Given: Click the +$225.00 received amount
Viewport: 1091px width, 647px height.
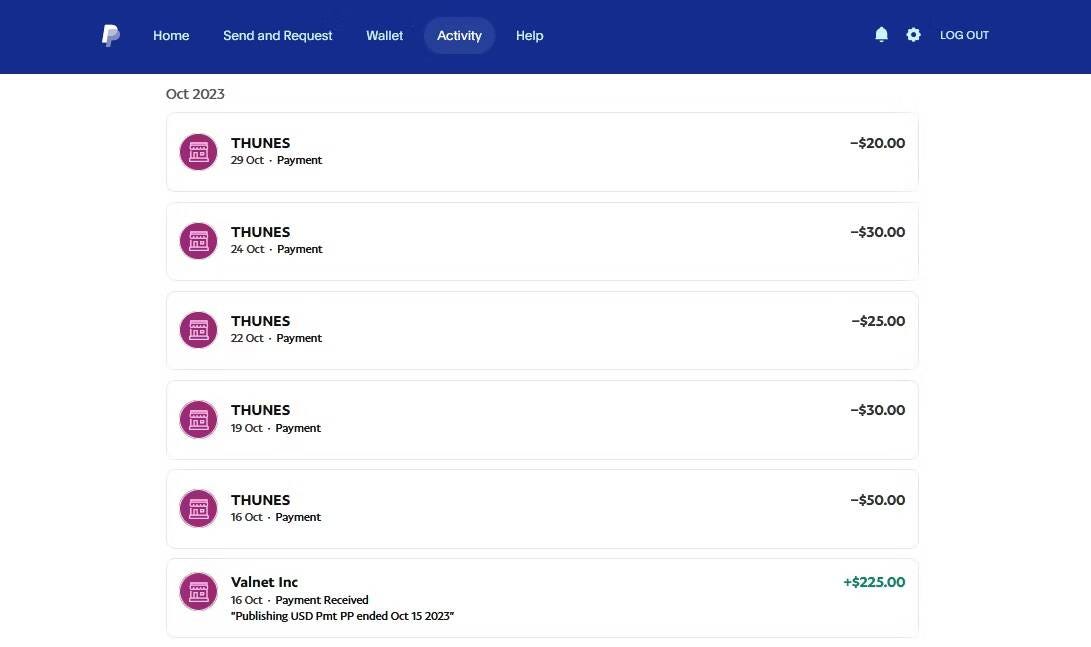Looking at the screenshot, I should (x=874, y=581).
